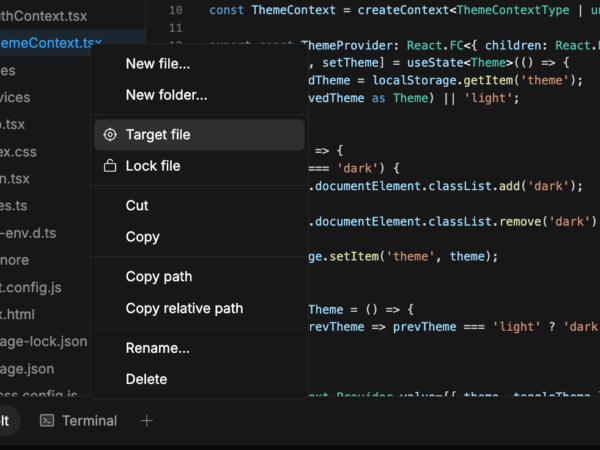600x450 pixels.
Task: Open the file ending in thContext.tsx
Action: click(43, 16)
